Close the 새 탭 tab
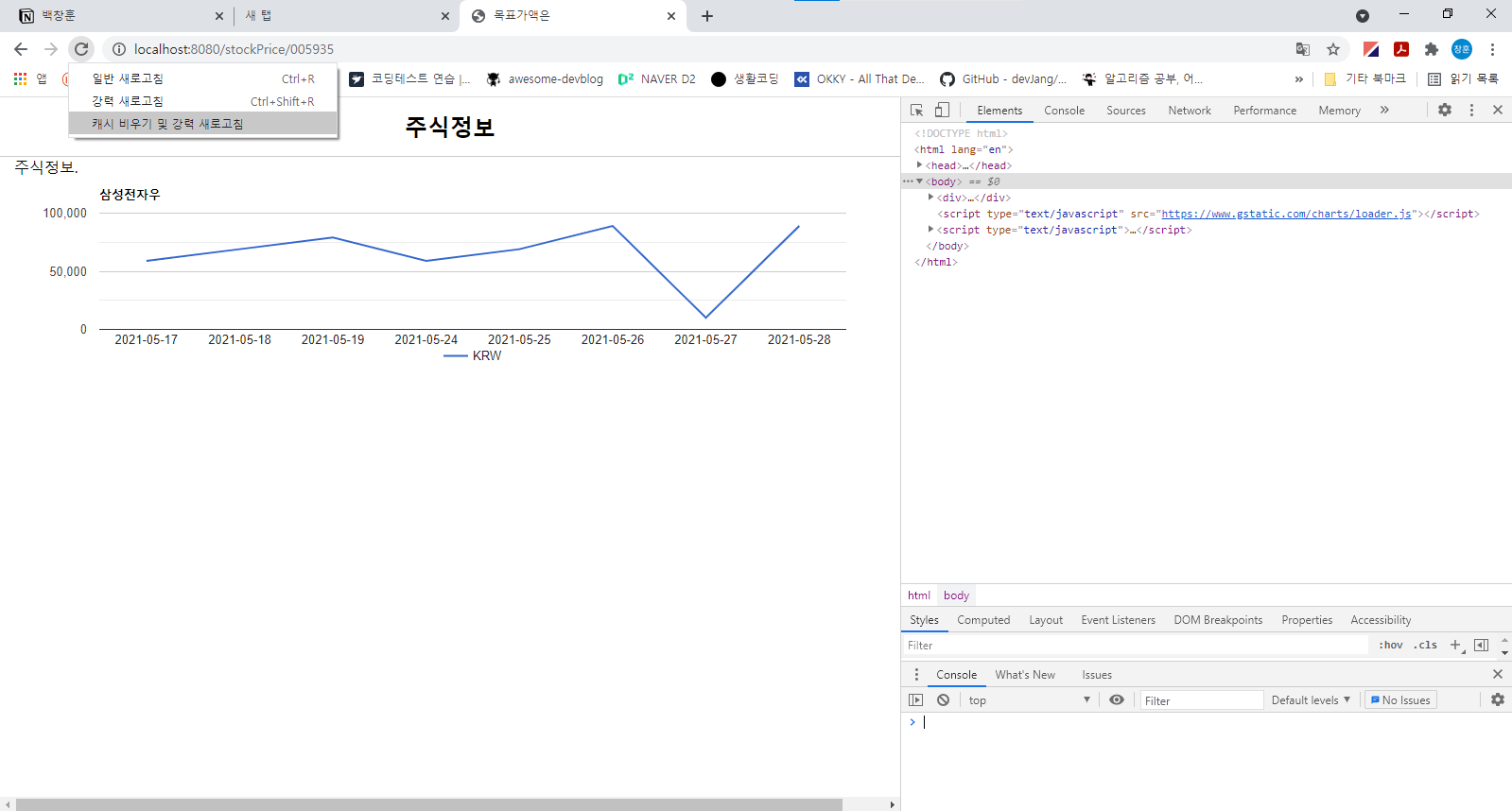This screenshot has height=811, width=1512. [x=445, y=16]
